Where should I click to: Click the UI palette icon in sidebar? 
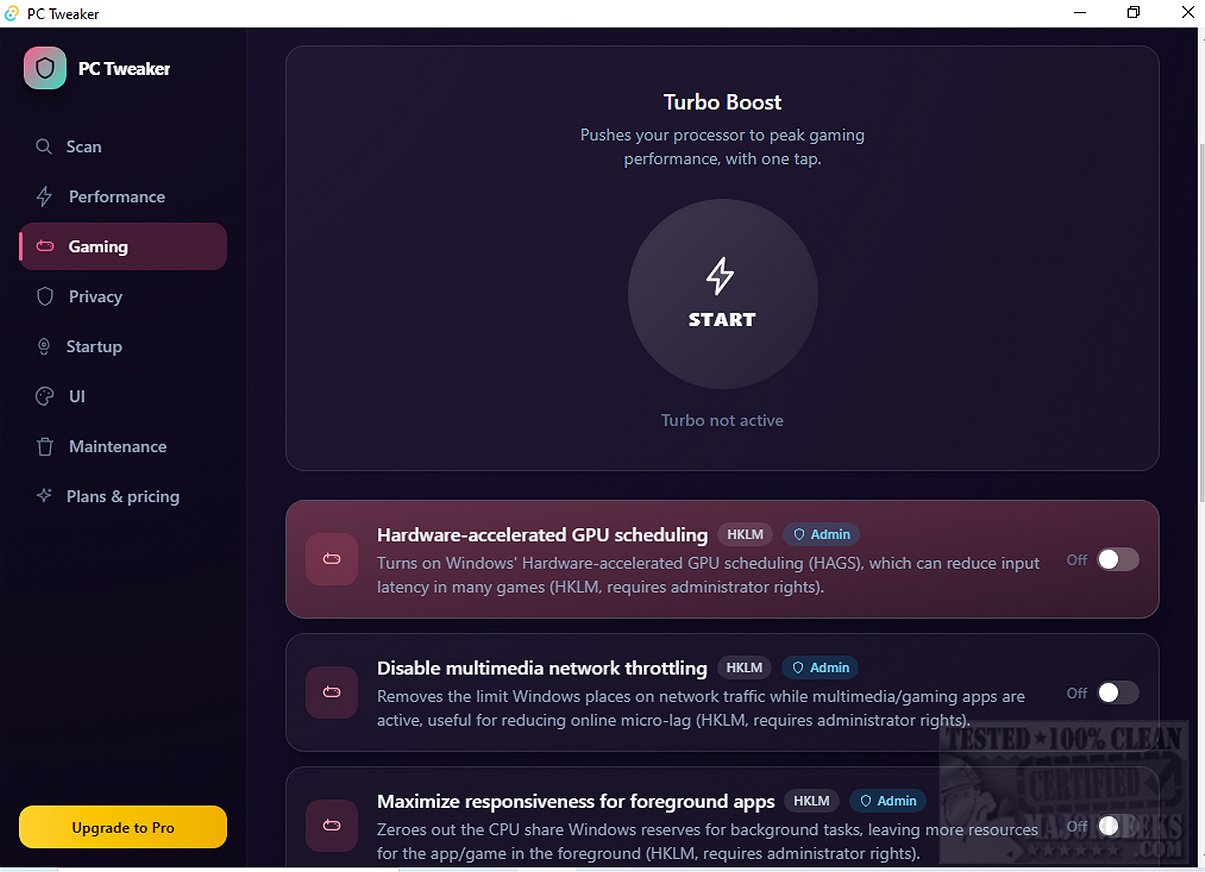tap(44, 397)
